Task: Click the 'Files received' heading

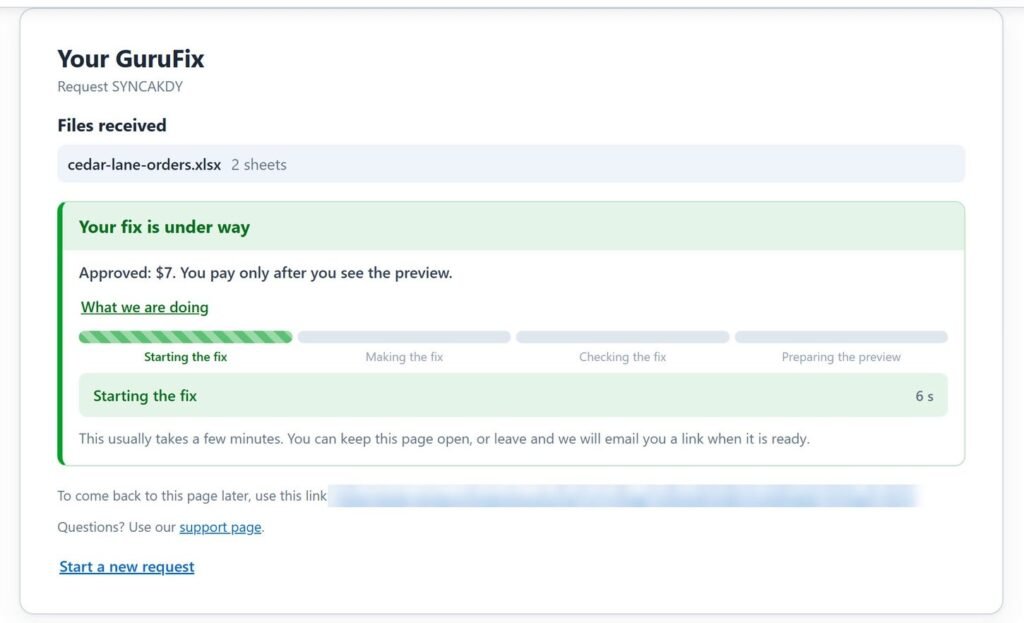Action: [x=112, y=125]
